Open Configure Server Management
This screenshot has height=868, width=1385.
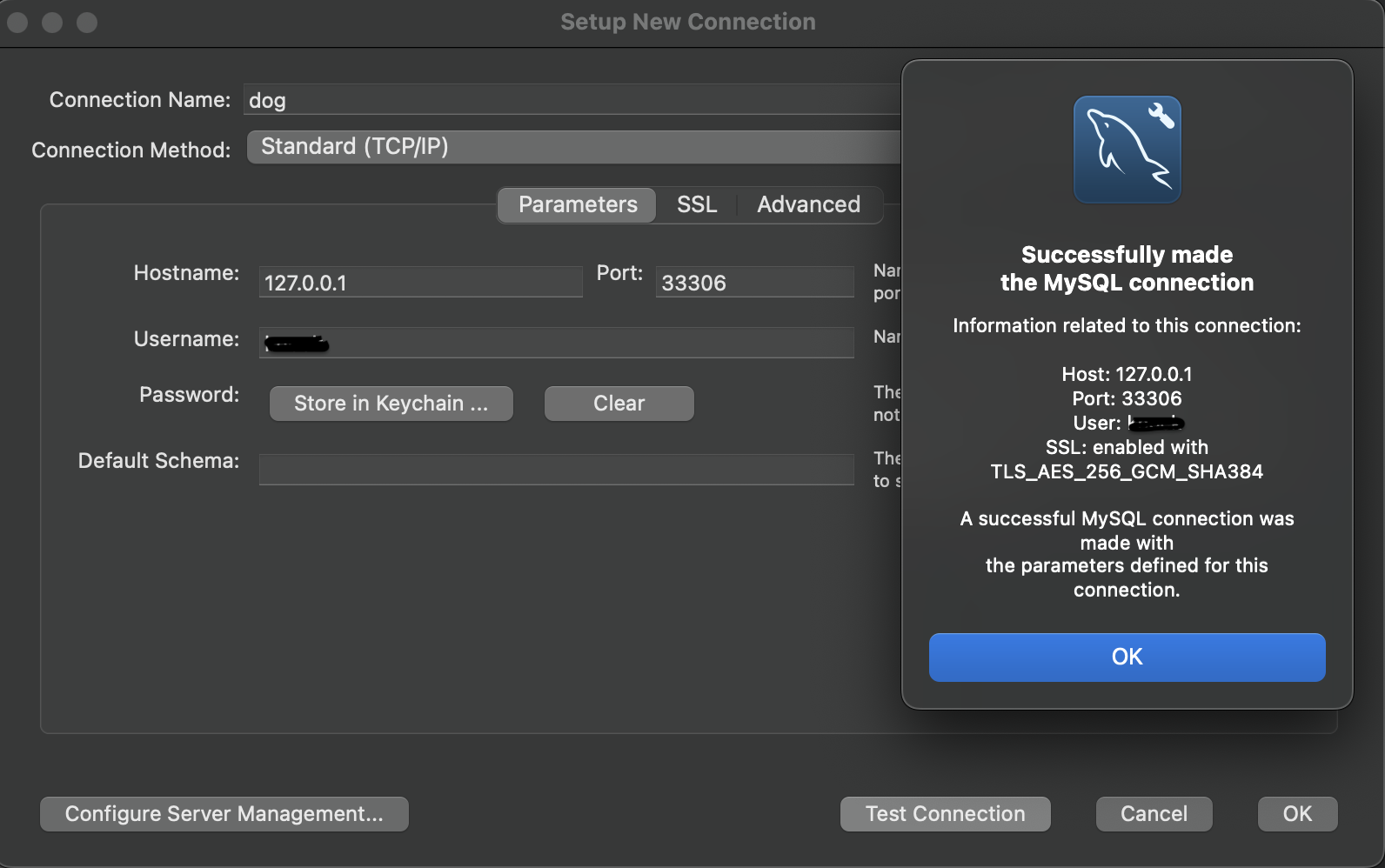click(224, 814)
